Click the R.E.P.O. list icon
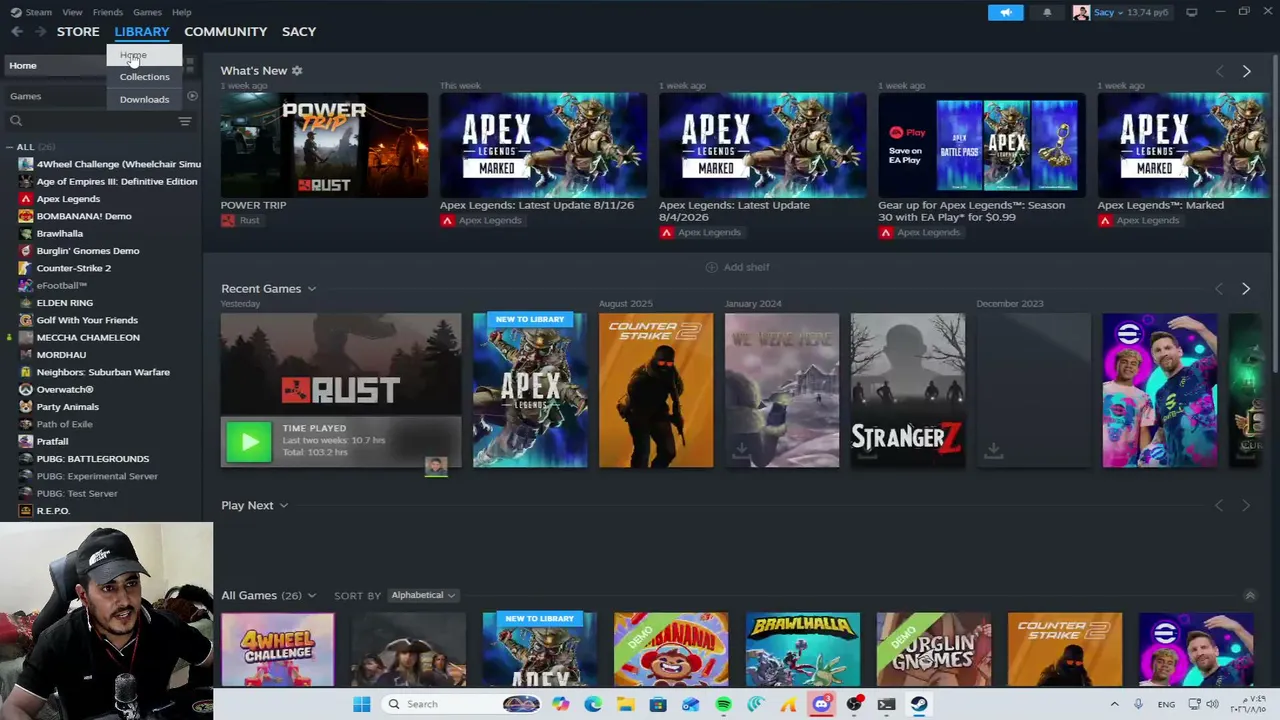The height and width of the screenshot is (720, 1280). [26, 511]
